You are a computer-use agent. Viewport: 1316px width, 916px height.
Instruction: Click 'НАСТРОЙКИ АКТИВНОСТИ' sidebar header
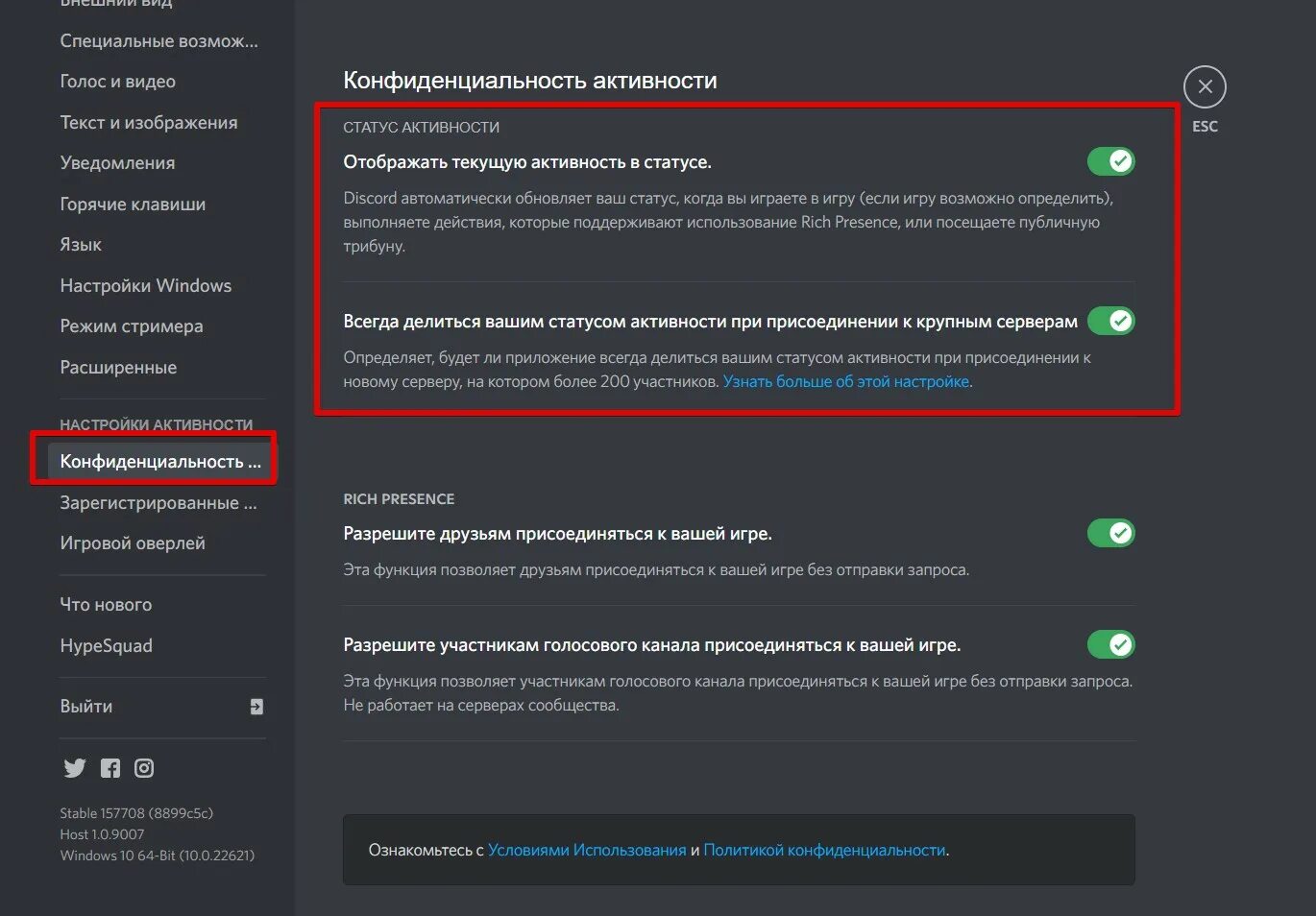157,424
